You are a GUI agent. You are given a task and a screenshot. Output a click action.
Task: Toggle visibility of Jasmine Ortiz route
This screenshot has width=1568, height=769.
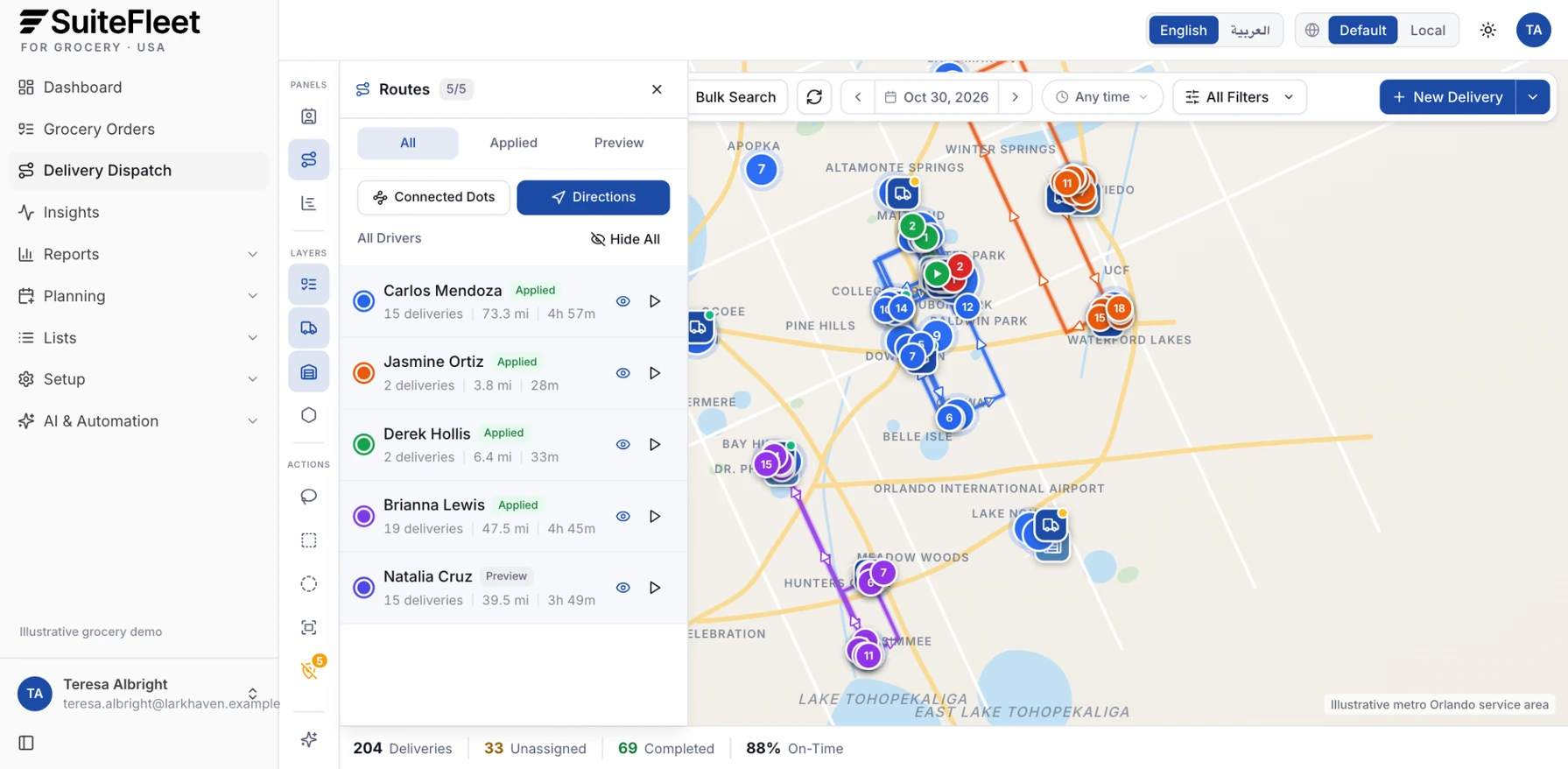pyautogui.click(x=622, y=373)
